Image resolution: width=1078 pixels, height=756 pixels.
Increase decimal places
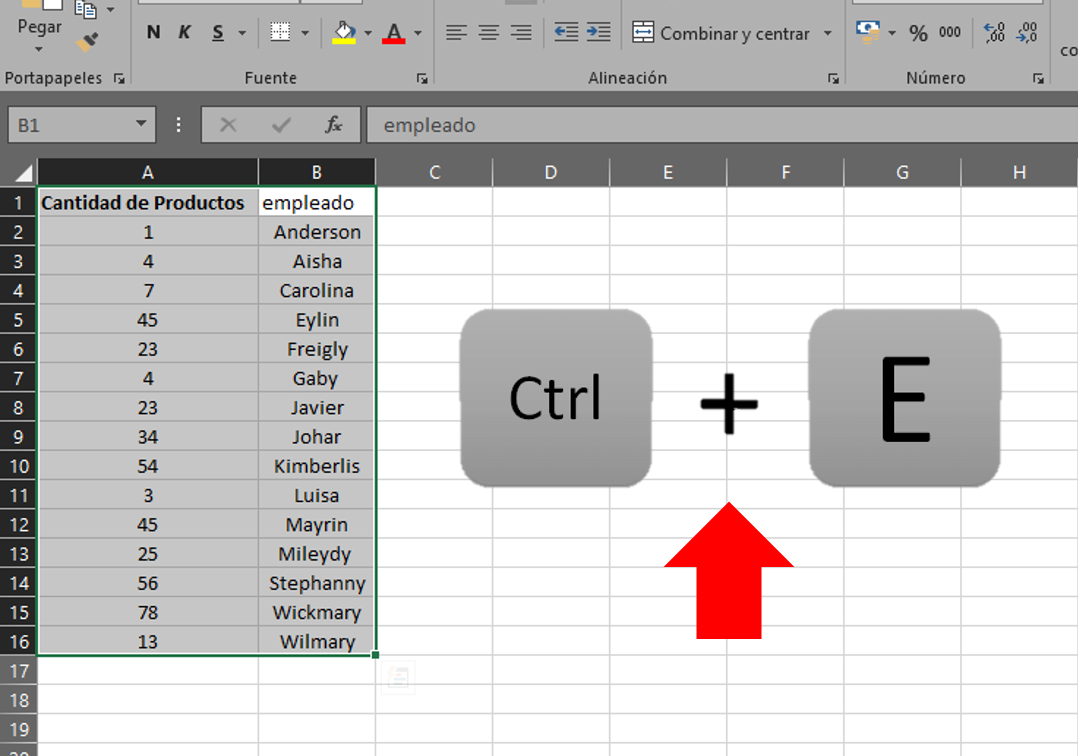994,32
